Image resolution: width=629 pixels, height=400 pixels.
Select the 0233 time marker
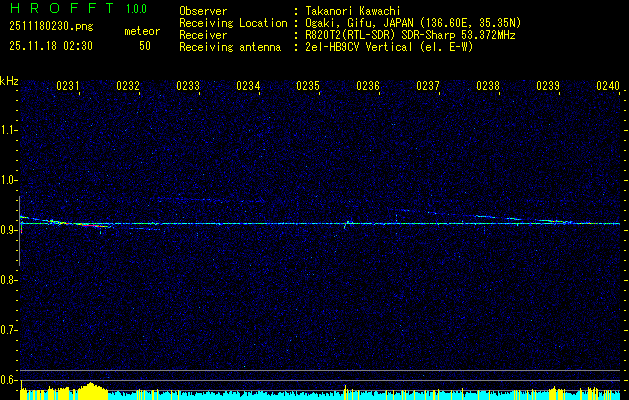coord(188,87)
